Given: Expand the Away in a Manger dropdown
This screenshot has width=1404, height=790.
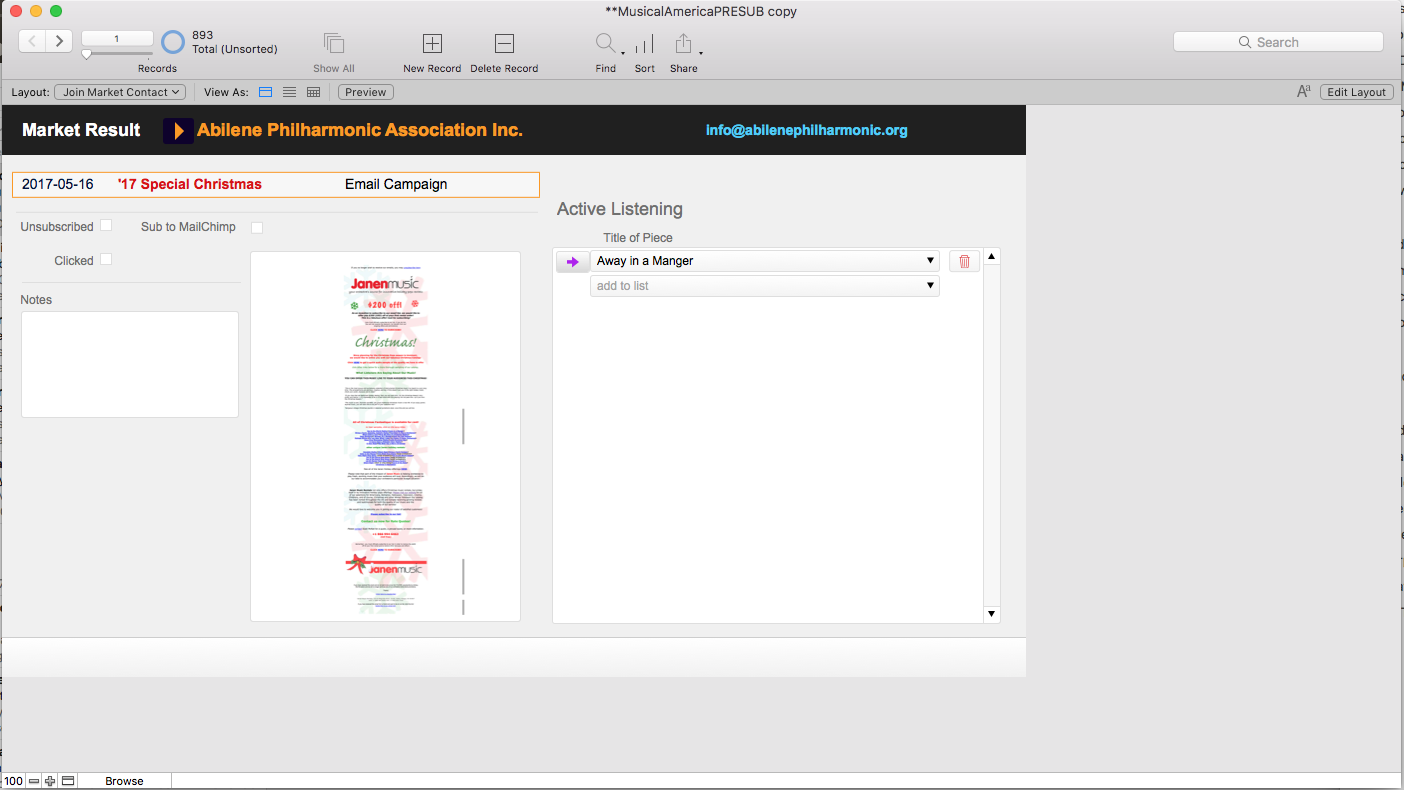Looking at the screenshot, I should point(765,261).
